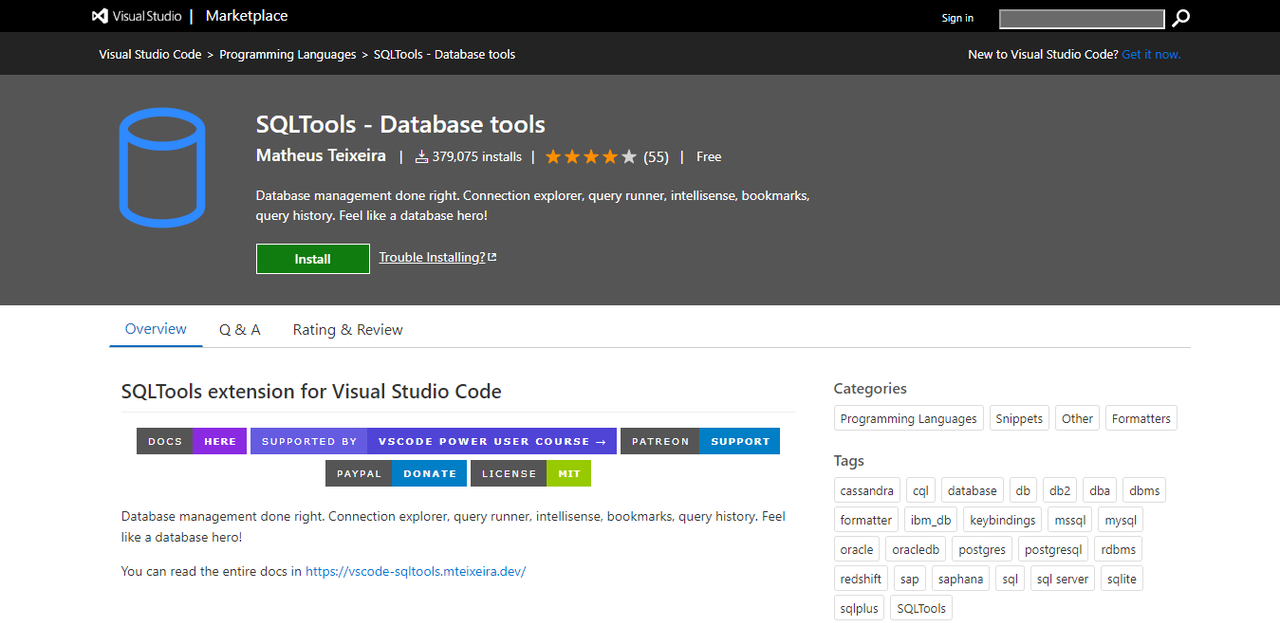Click the green Install button
Viewport: 1280px width, 623px height.
click(313, 259)
